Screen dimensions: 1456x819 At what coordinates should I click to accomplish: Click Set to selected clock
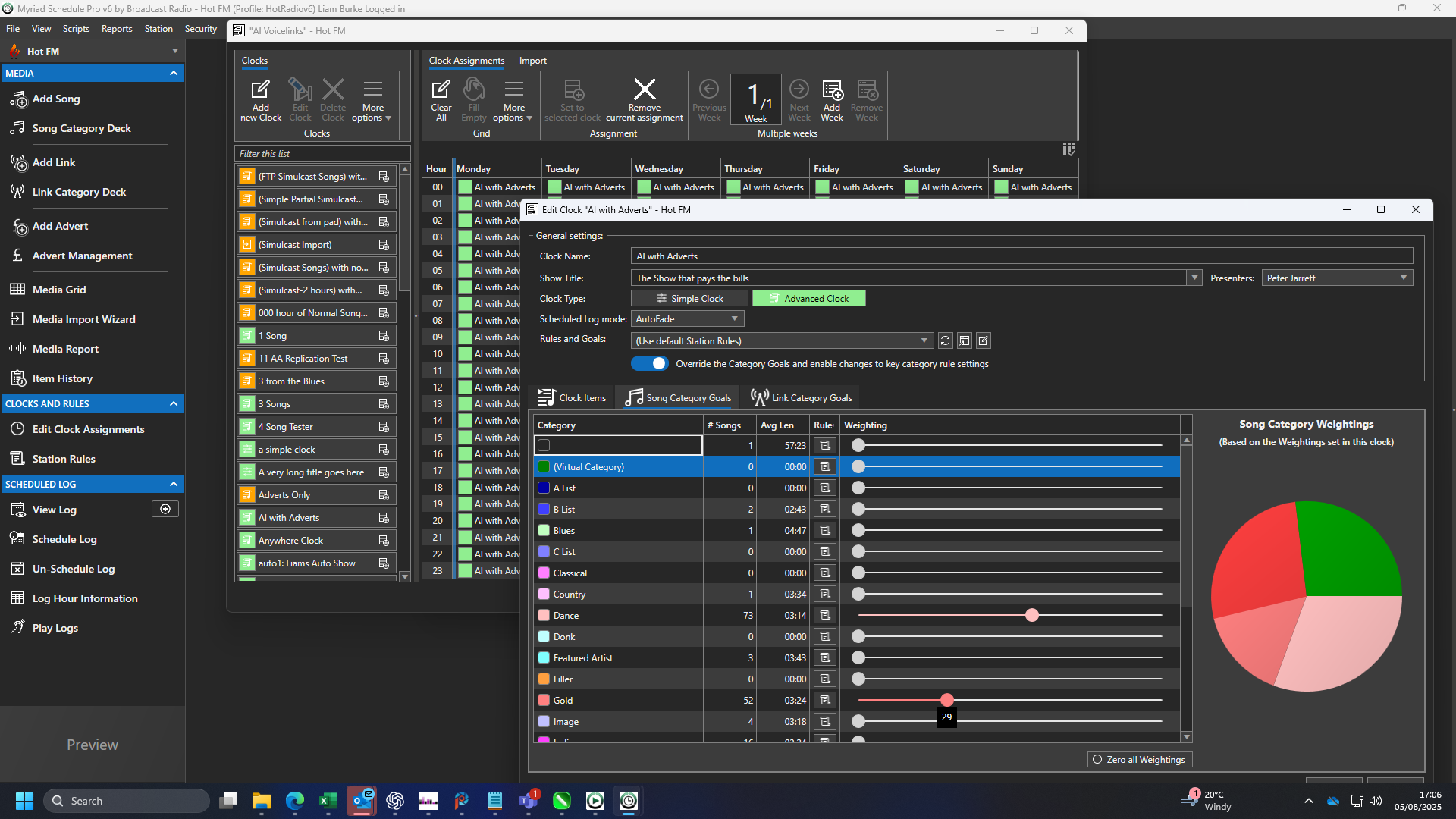pos(573,99)
